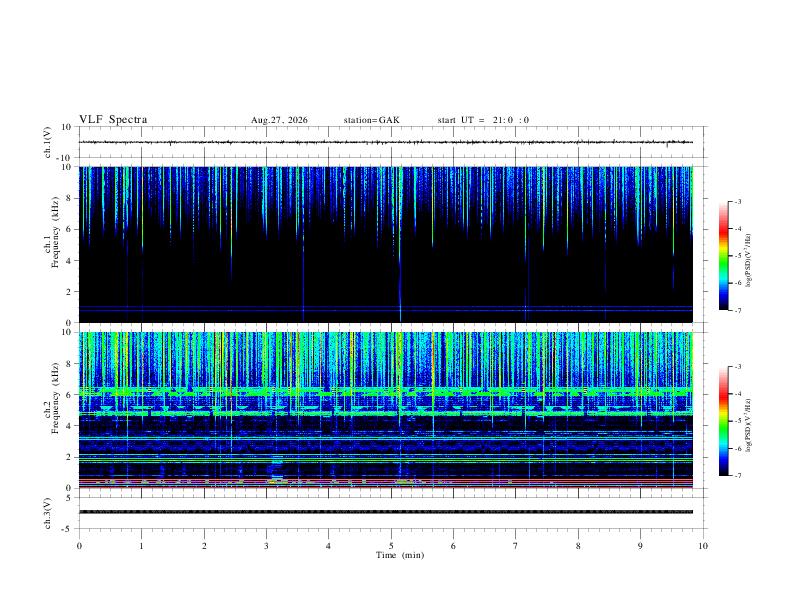This screenshot has height=612, width=792.
Task: Click the start UT time label
Action: (x=483, y=120)
